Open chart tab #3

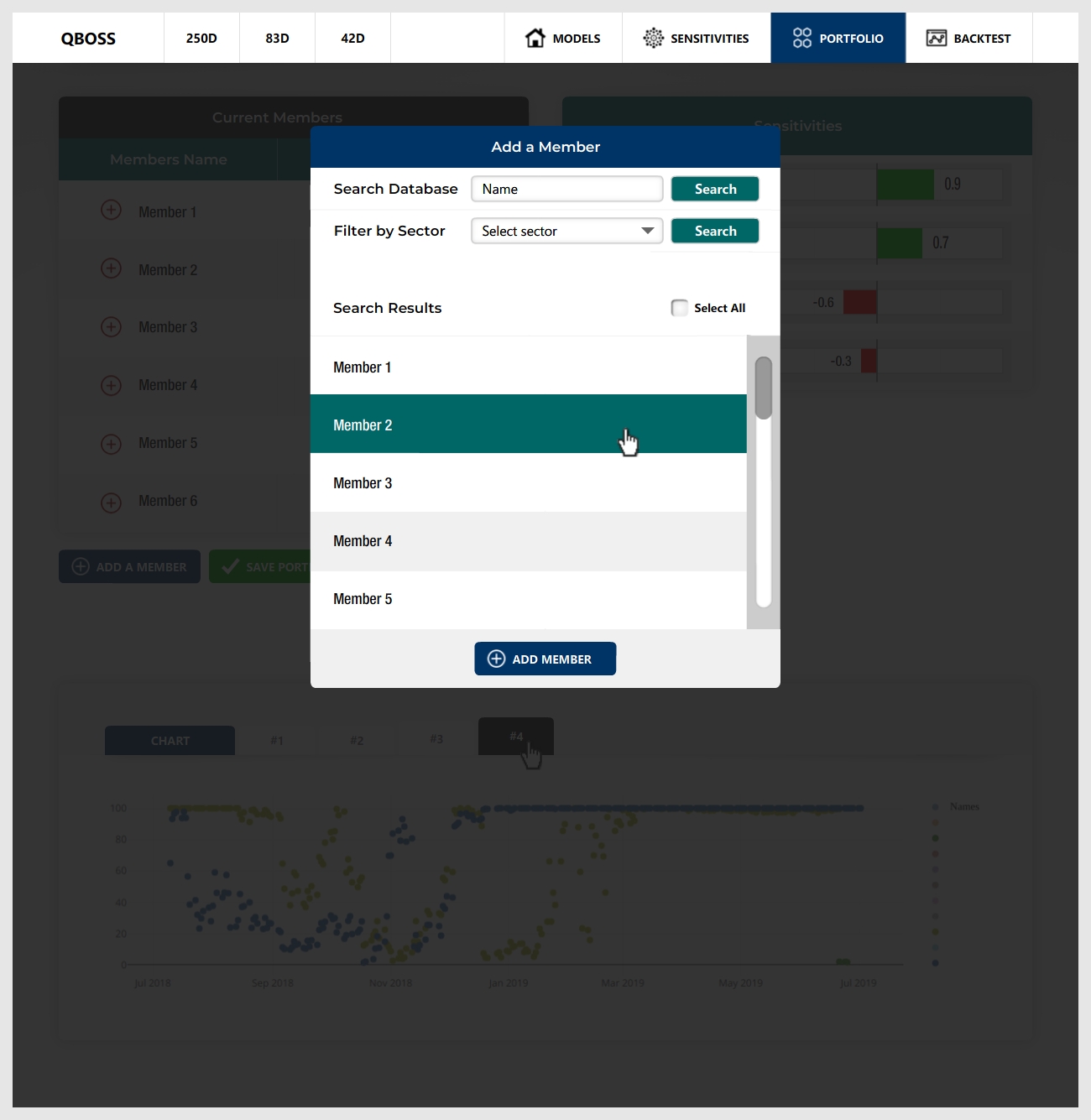pyautogui.click(x=436, y=738)
